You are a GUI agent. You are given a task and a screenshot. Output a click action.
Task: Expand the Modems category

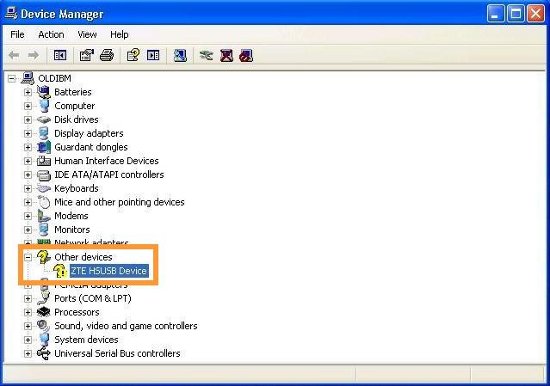(28, 216)
